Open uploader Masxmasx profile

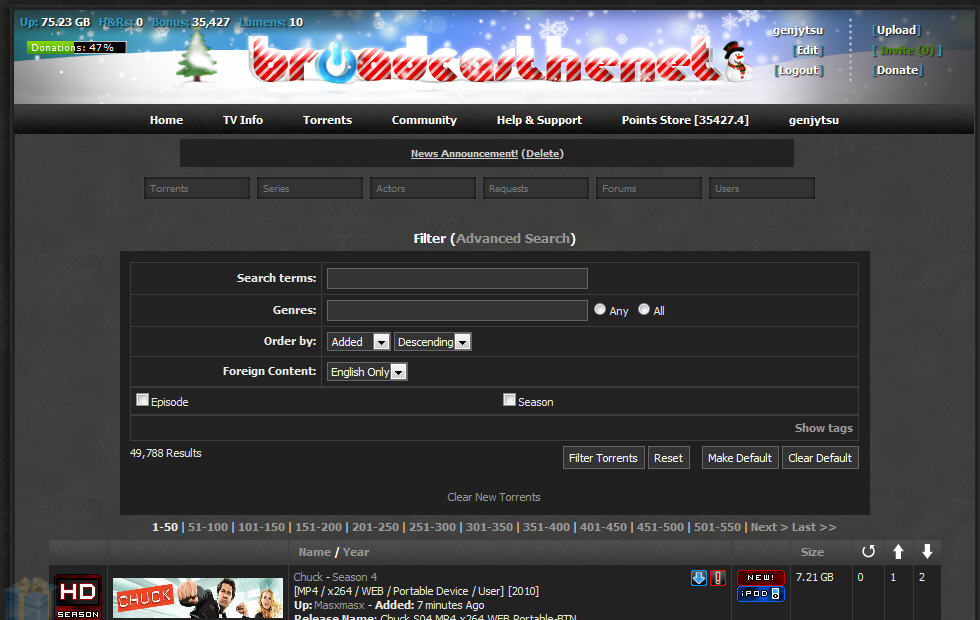click(x=339, y=605)
